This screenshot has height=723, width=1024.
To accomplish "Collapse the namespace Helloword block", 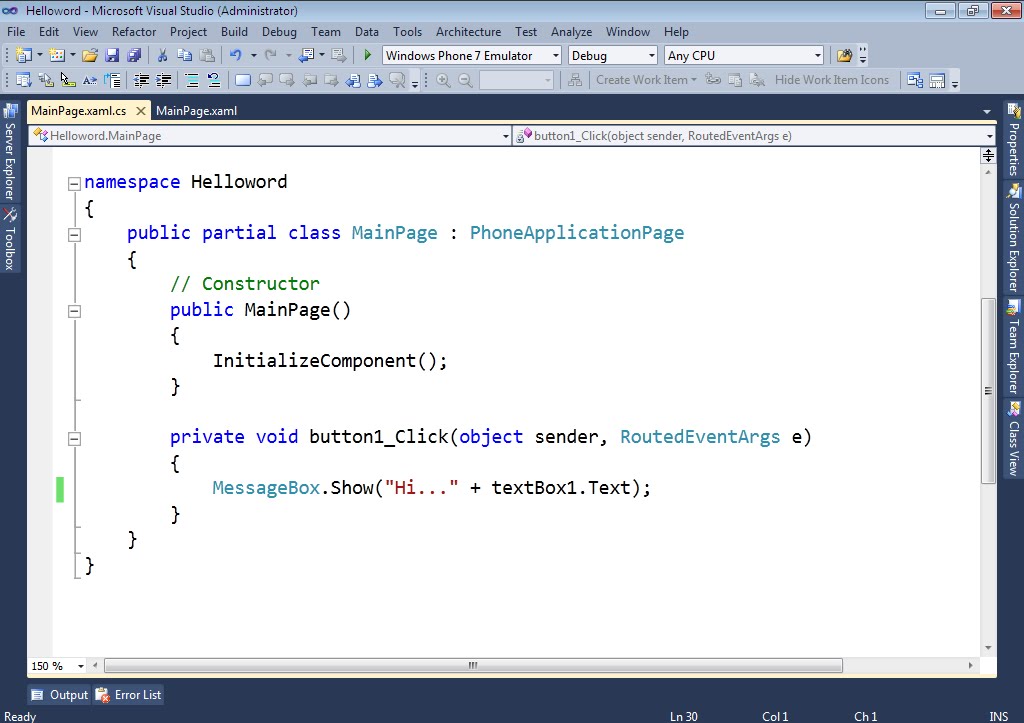I will point(74,184).
